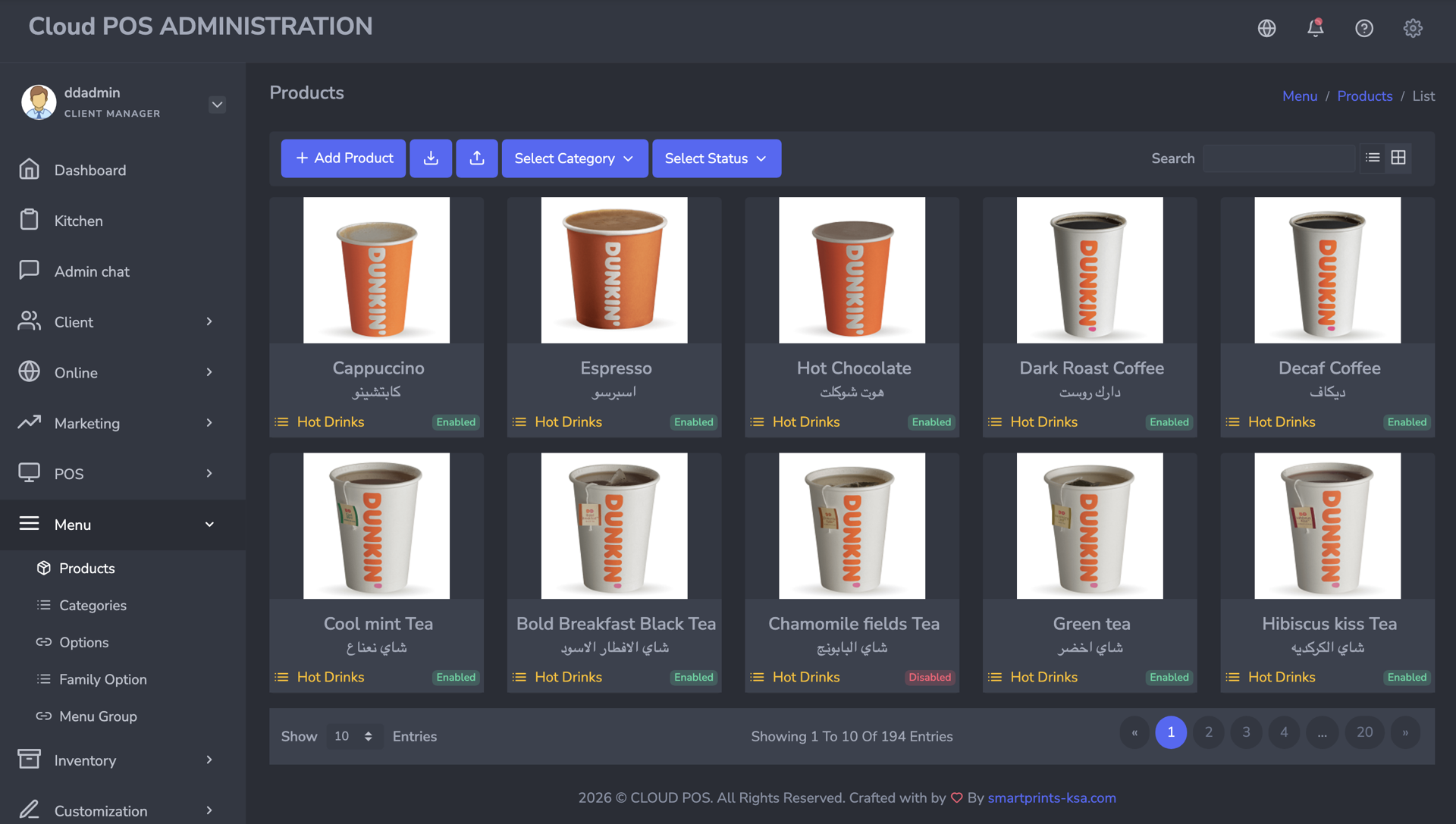Click the Products breadcrumb link

point(1365,96)
